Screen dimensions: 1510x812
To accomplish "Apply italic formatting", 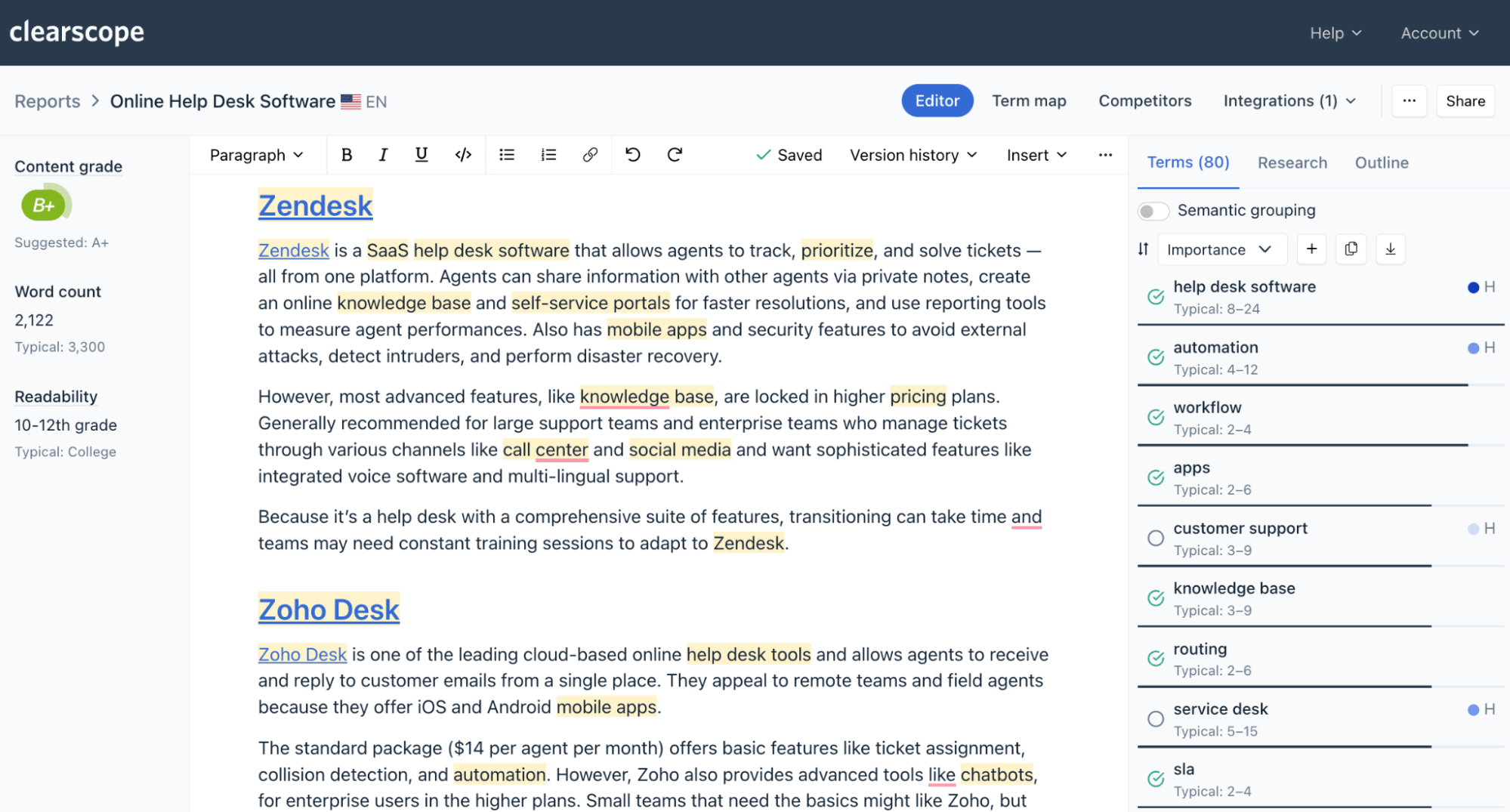I will 383,155.
